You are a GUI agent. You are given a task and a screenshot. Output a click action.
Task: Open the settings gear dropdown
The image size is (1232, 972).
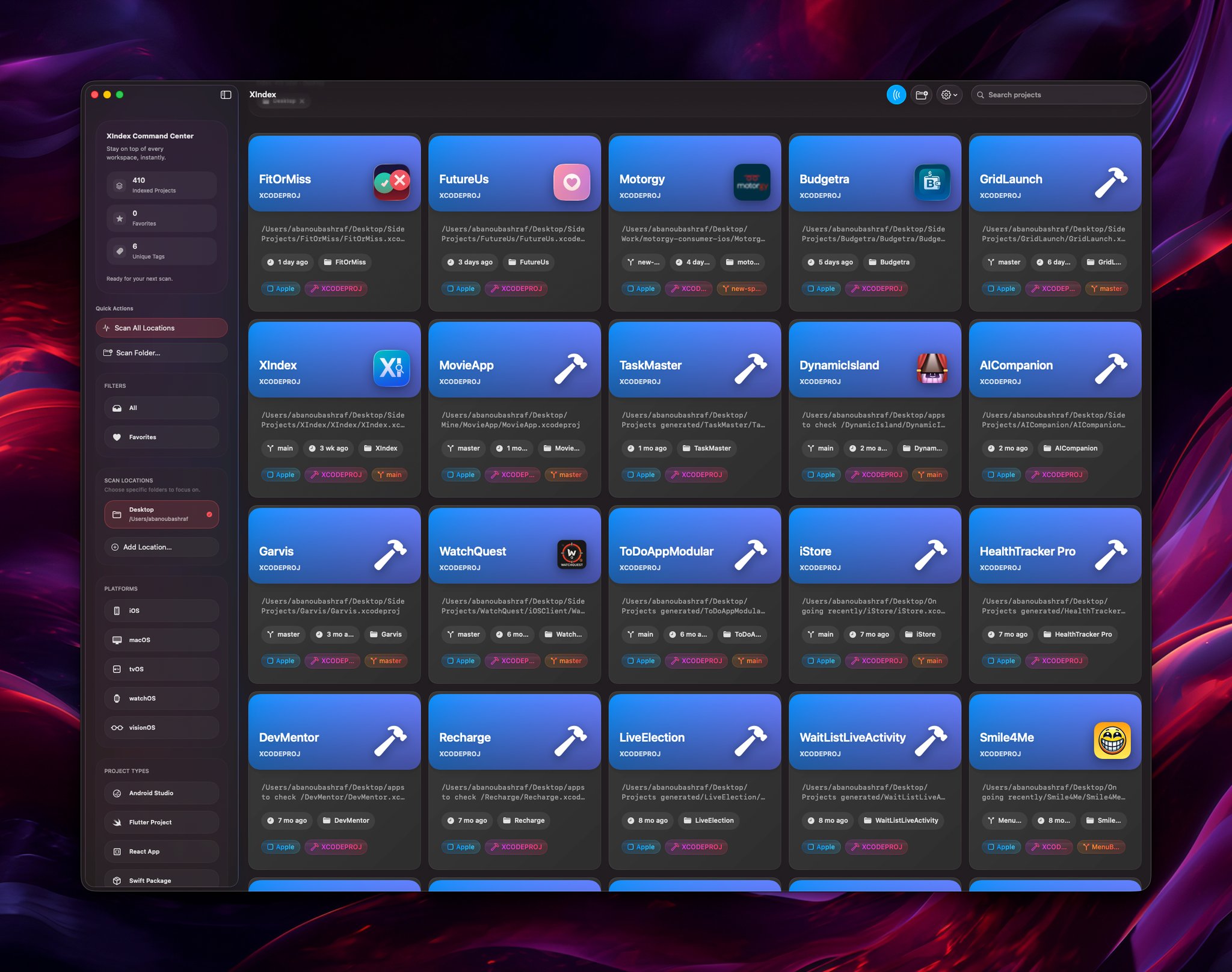point(949,94)
